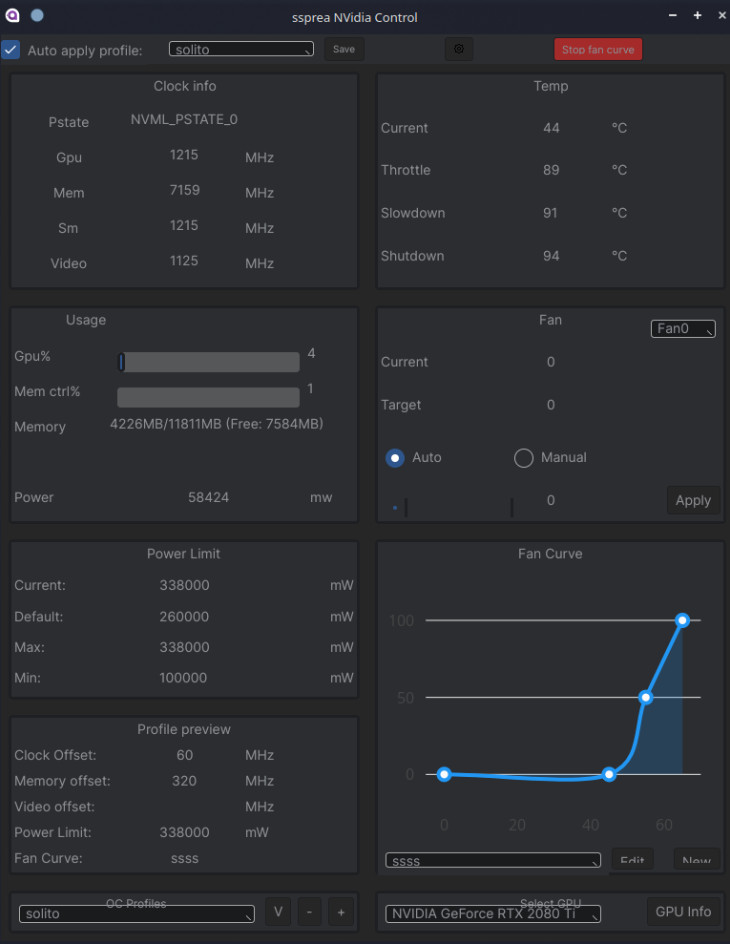Click the fan curve point at temperature 0

444,774
